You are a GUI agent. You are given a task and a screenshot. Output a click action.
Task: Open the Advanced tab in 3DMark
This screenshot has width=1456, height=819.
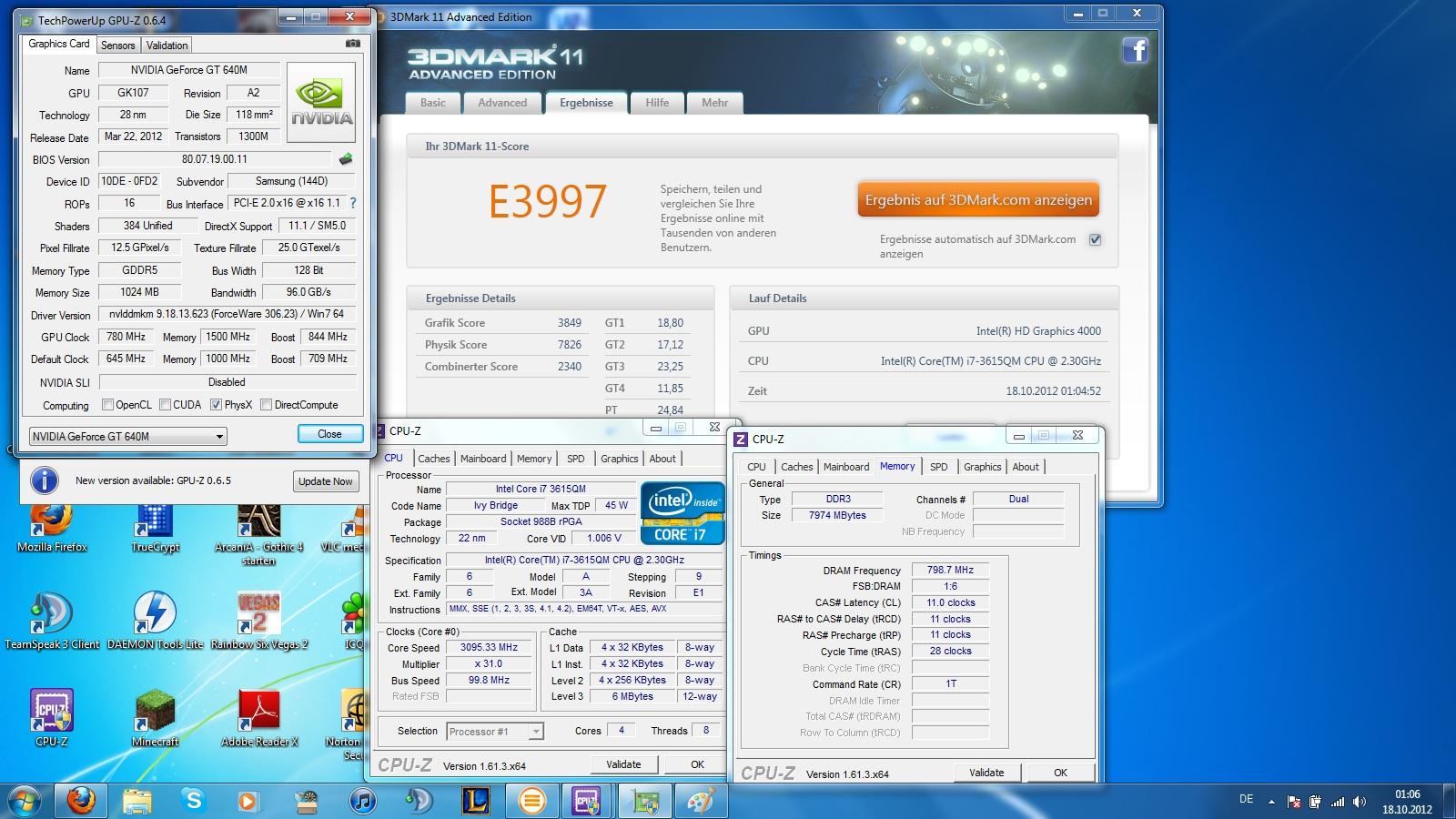(502, 103)
